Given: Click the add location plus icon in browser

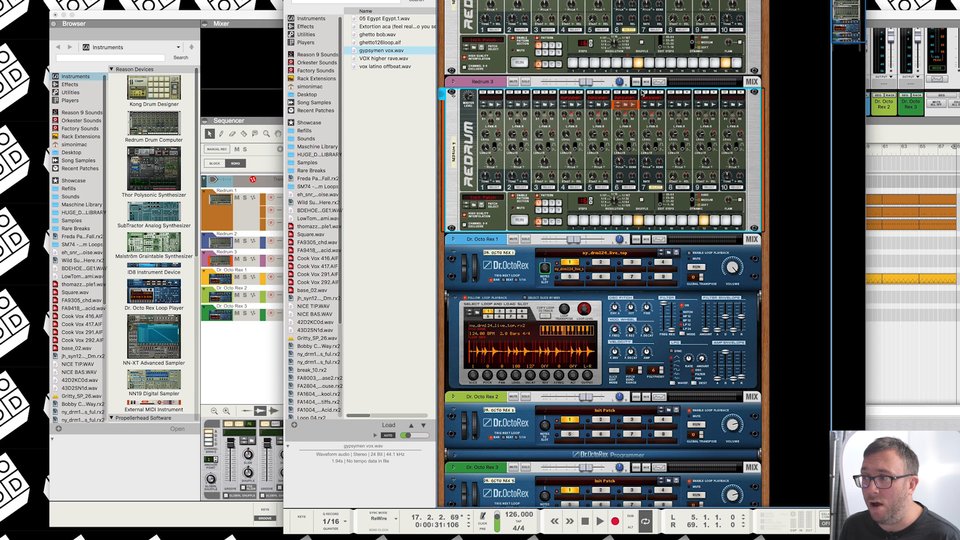Looking at the screenshot, I should tap(294, 425).
